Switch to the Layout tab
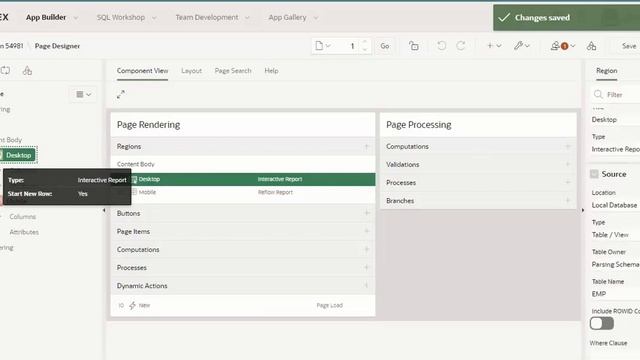The height and width of the screenshot is (360, 640). [191, 71]
